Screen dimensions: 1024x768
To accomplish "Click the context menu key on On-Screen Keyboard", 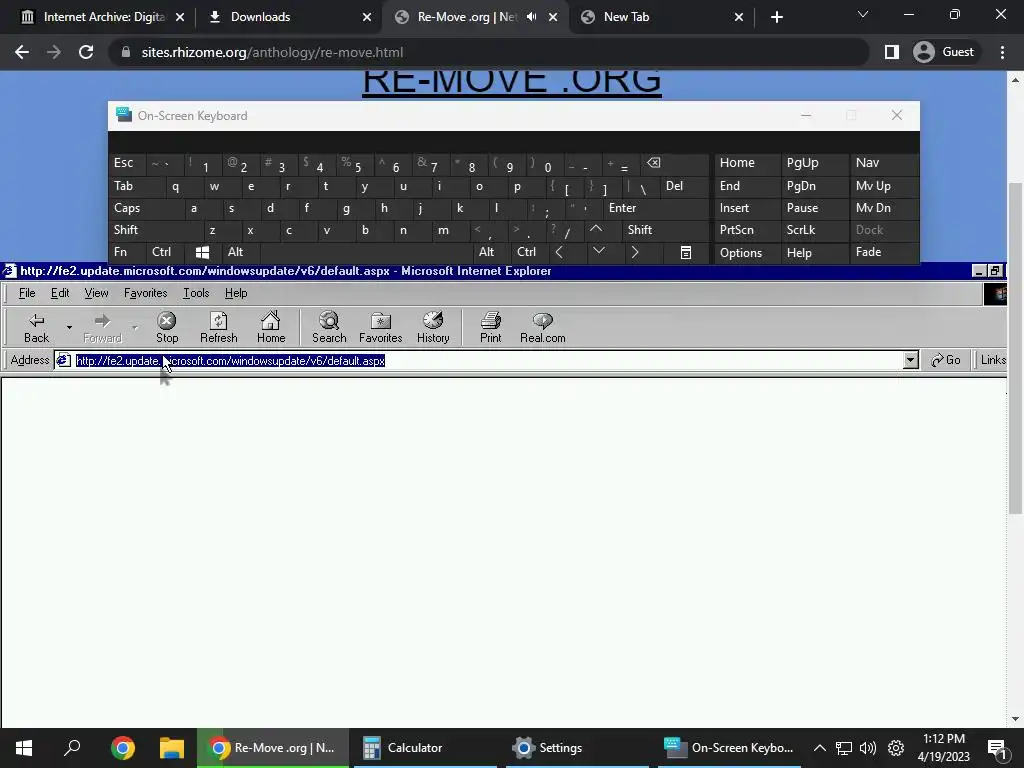I will (x=685, y=252).
